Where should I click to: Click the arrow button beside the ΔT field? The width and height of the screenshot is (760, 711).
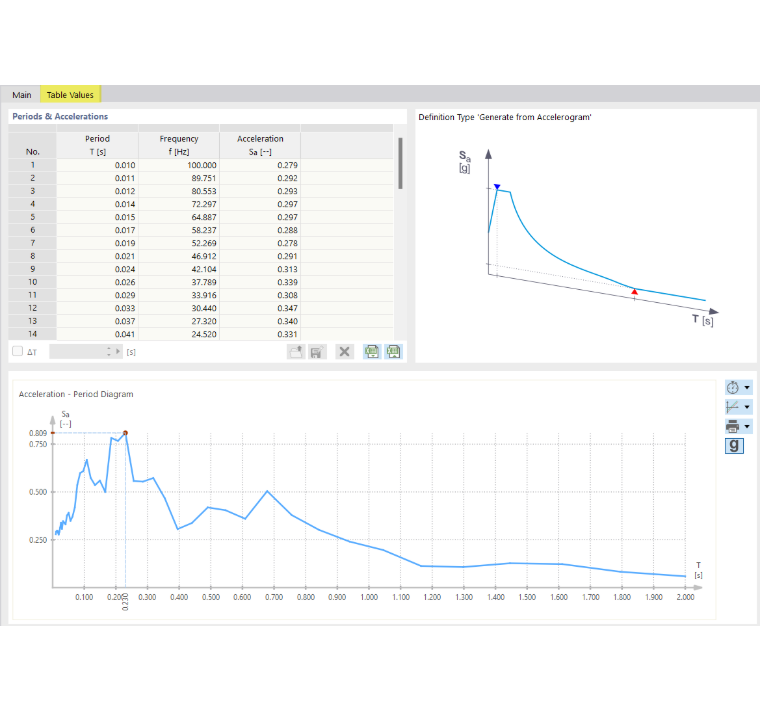[118, 352]
